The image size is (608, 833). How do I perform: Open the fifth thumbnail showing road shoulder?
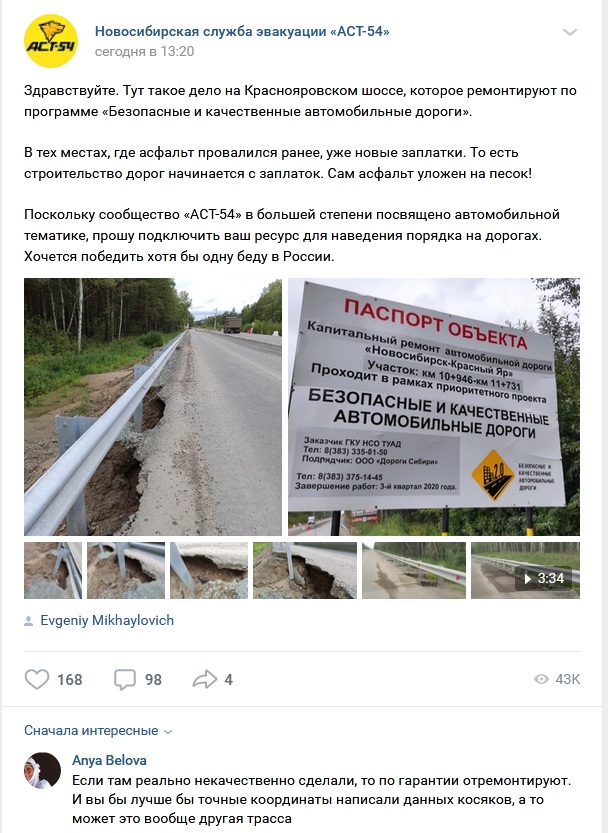413,571
